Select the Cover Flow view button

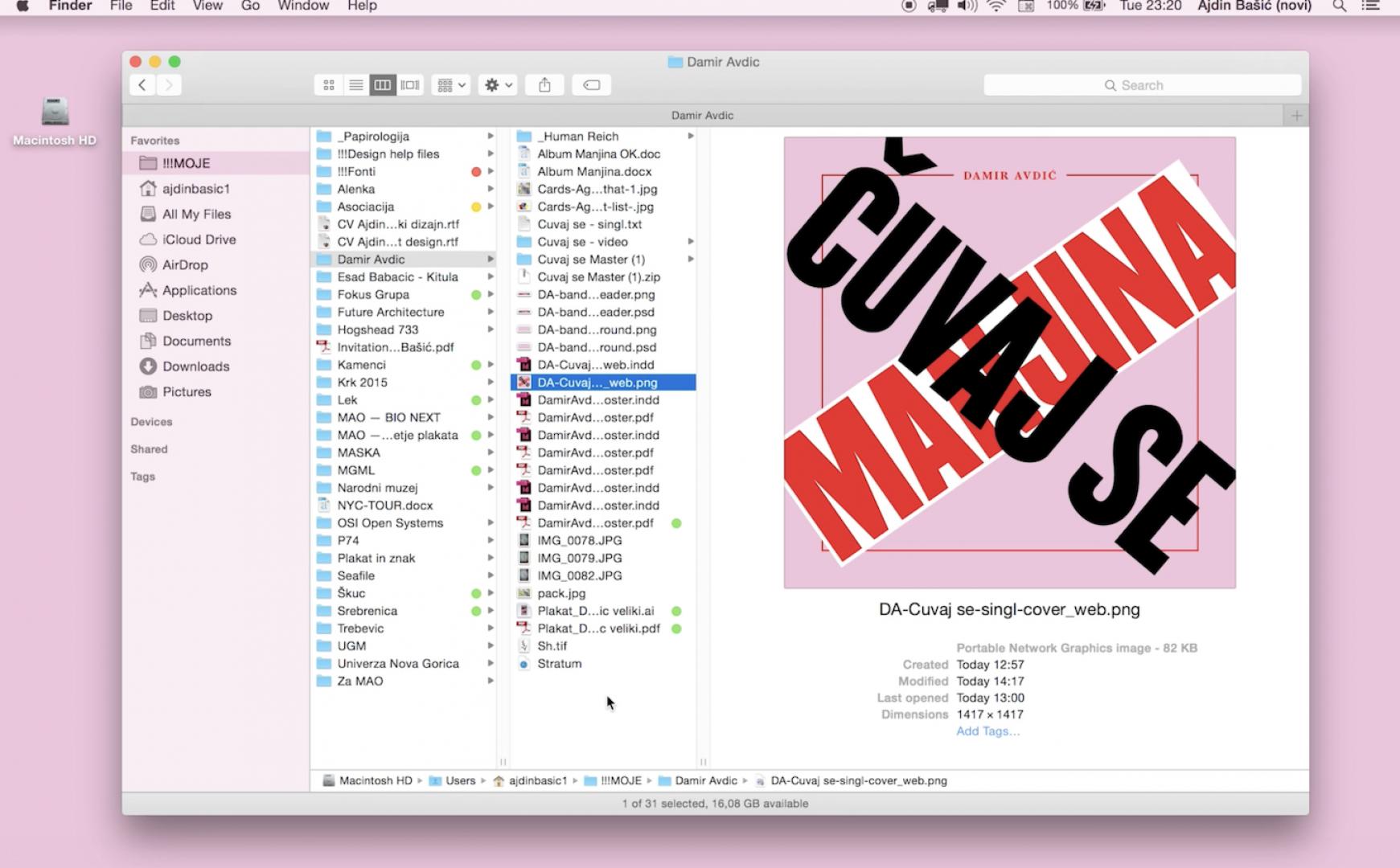point(410,85)
